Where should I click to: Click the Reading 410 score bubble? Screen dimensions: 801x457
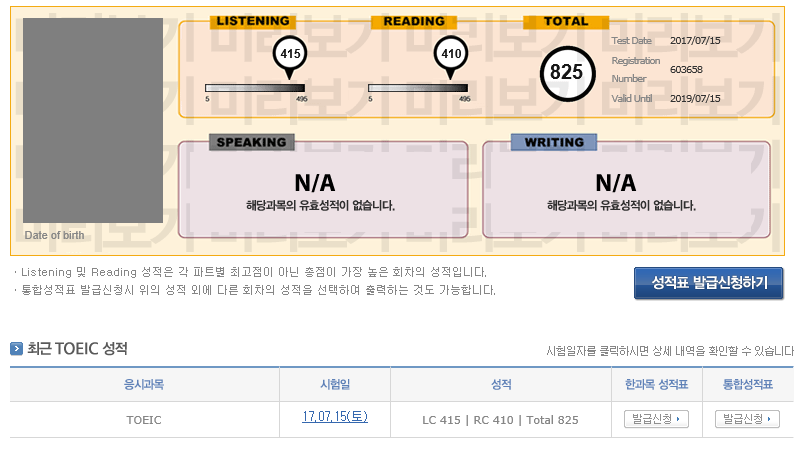[x=451, y=54]
